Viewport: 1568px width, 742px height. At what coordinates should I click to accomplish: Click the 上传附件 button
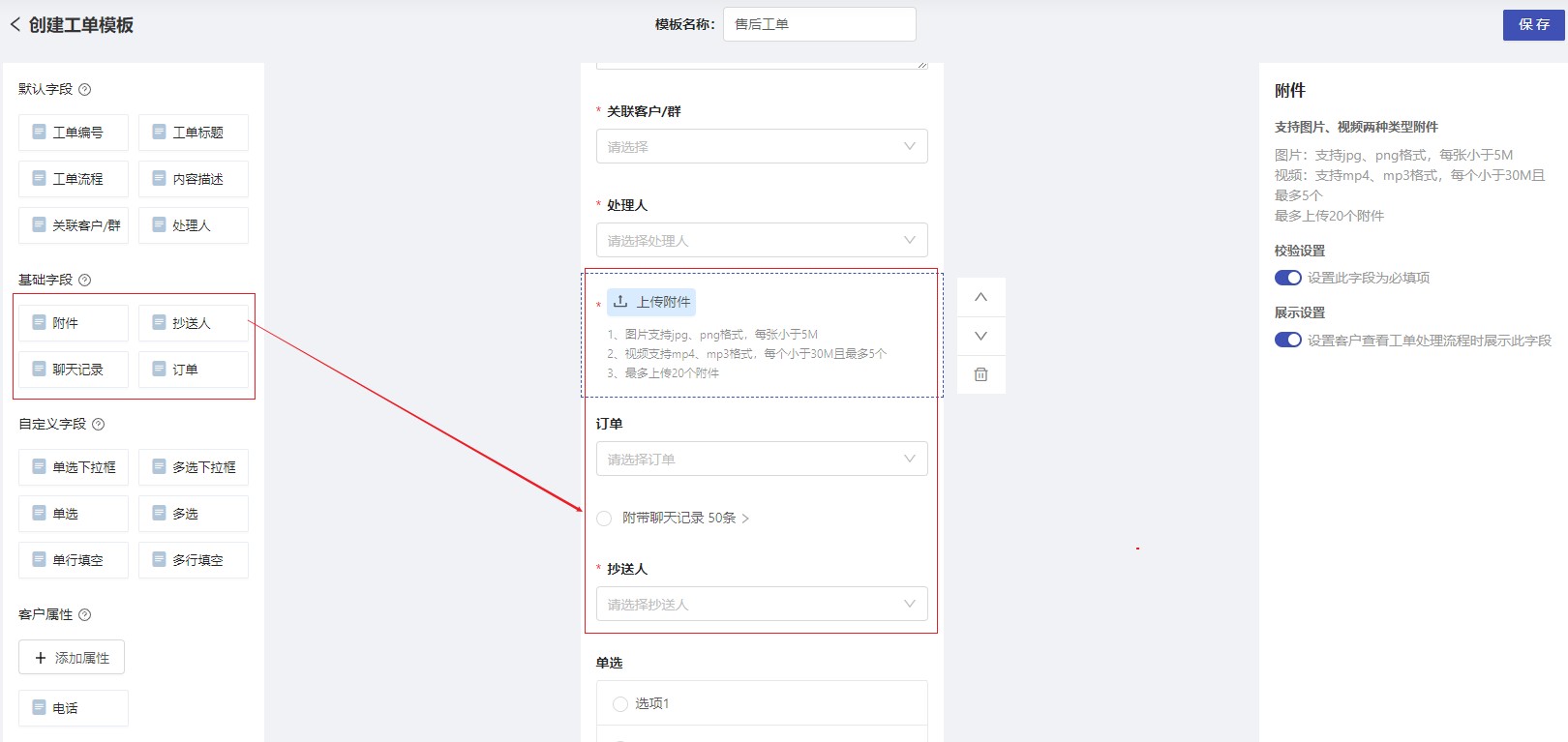[651, 302]
